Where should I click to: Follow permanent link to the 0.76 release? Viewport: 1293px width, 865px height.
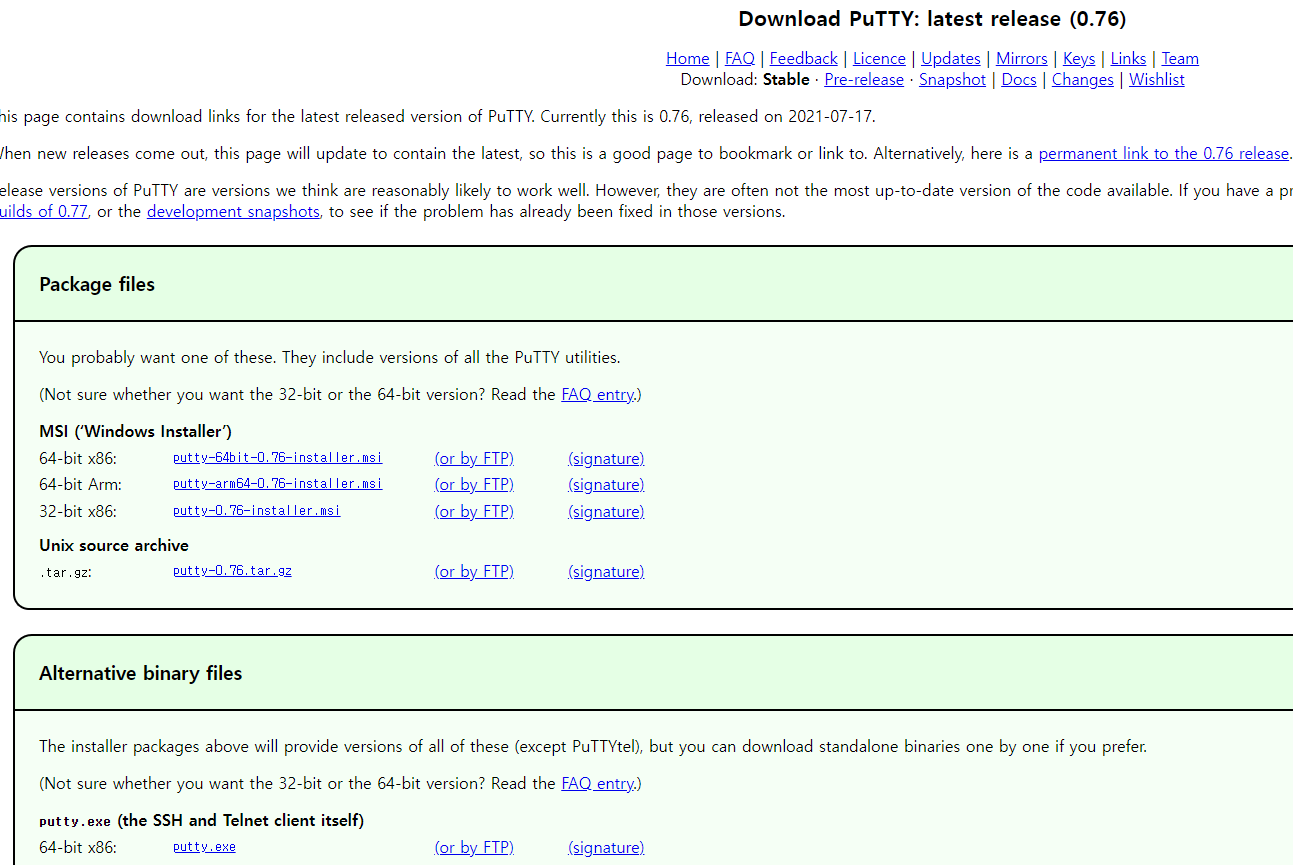coord(1164,153)
